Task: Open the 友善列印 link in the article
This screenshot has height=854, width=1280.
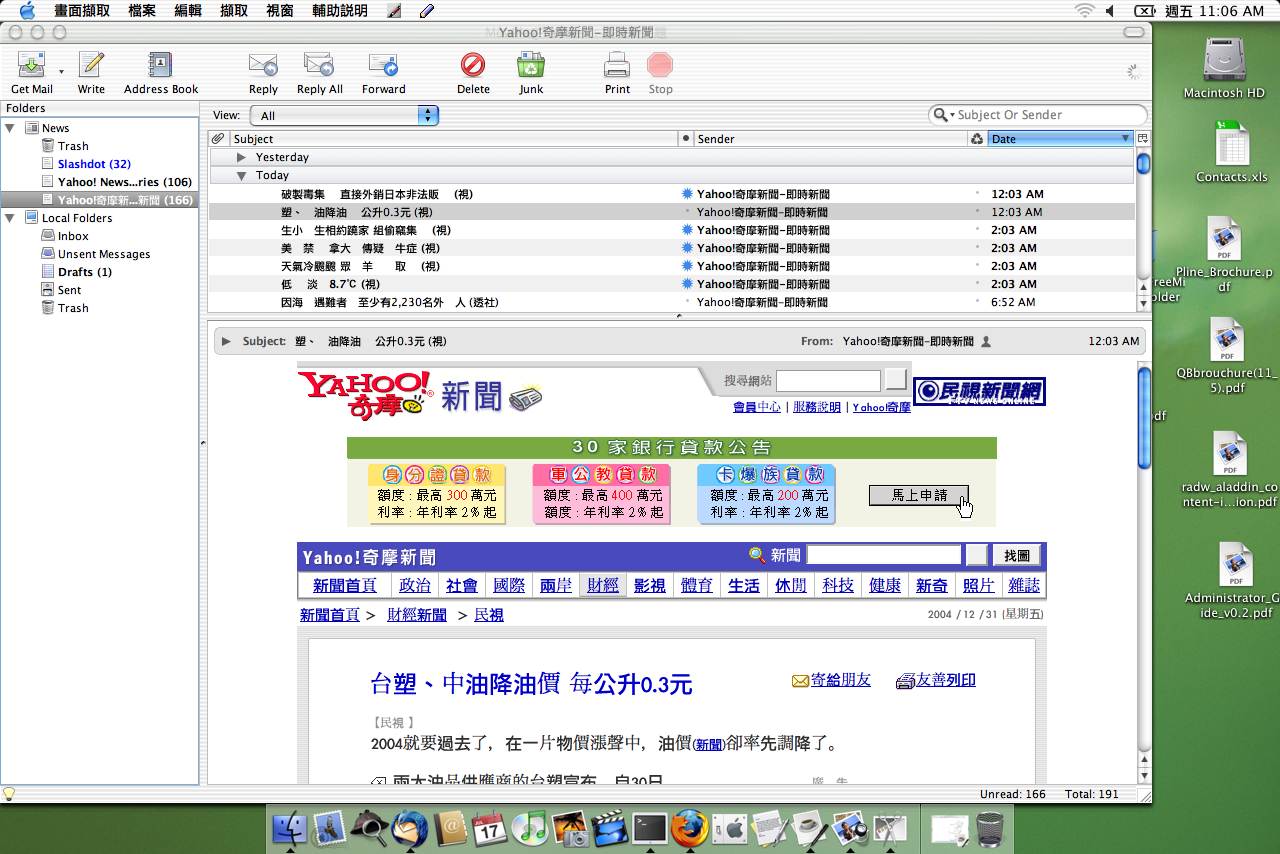Action: point(945,680)
